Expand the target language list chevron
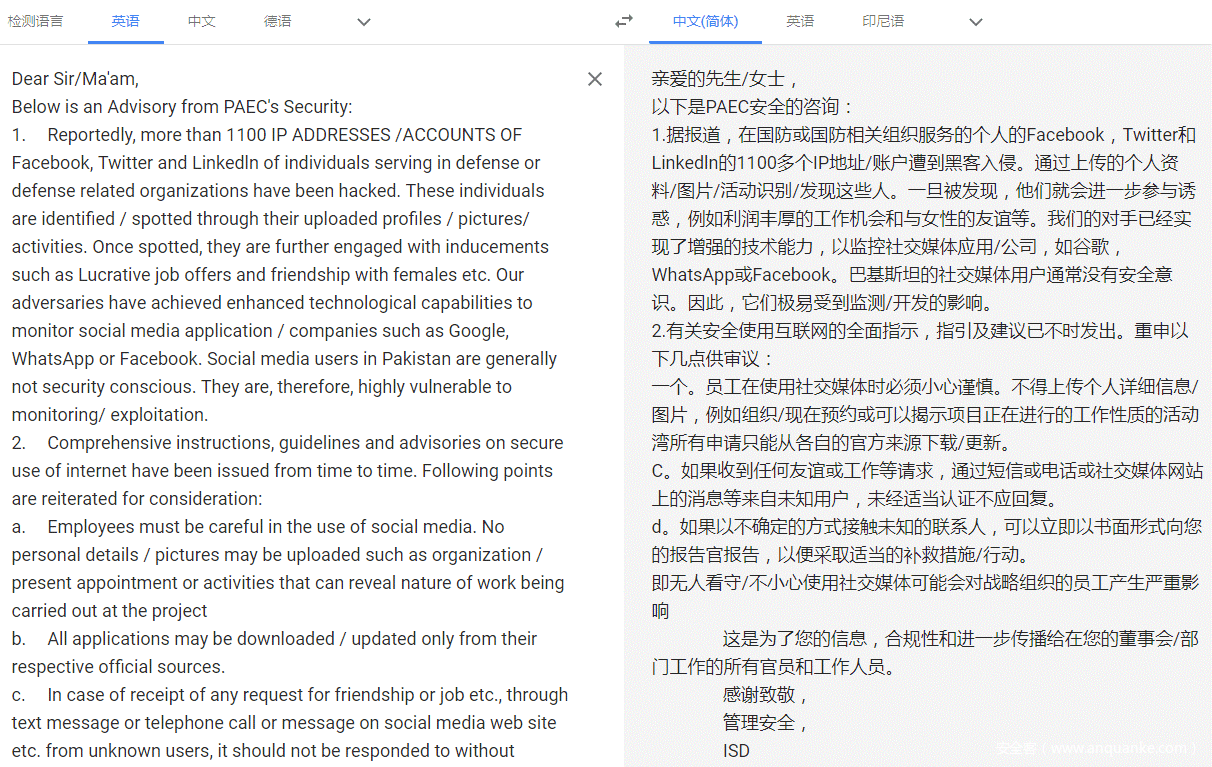The height and width of the screenshot is (767, 1212). coord(976,22)
